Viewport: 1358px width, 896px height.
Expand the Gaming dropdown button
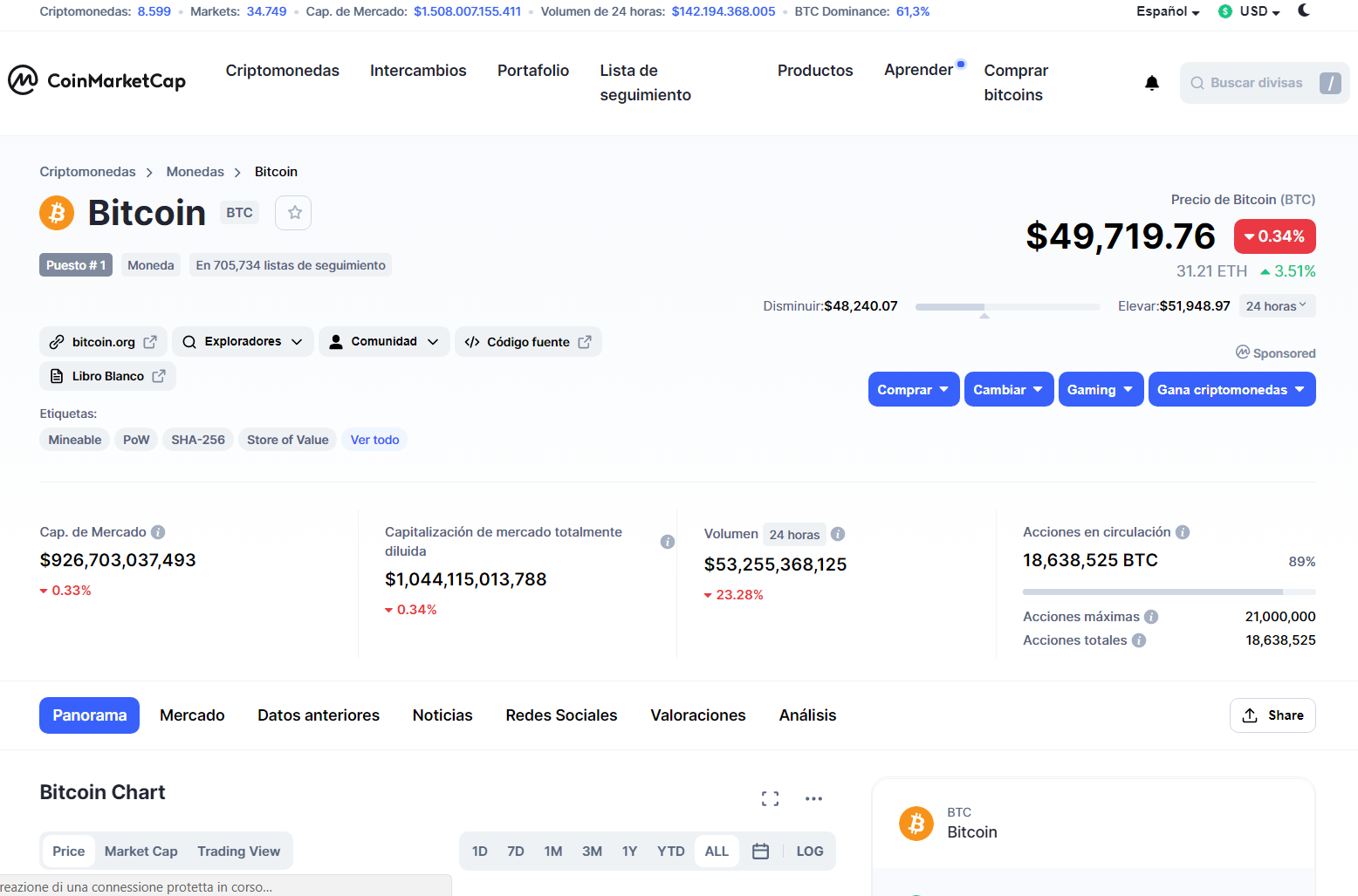[x=1101, y=389]
